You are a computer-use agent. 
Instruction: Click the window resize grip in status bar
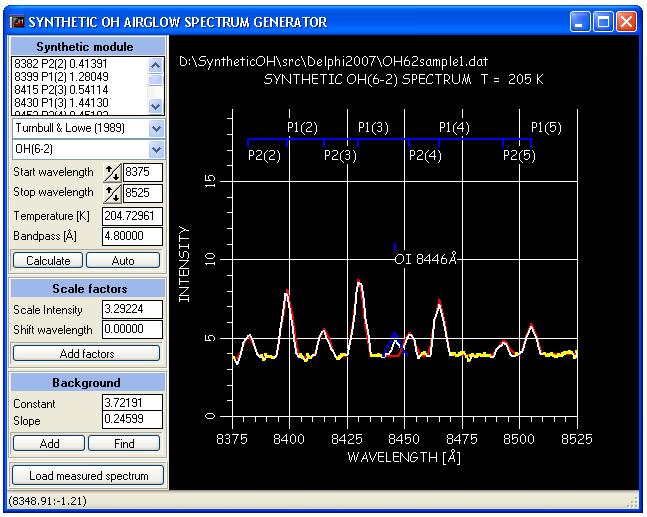[633, 502]
